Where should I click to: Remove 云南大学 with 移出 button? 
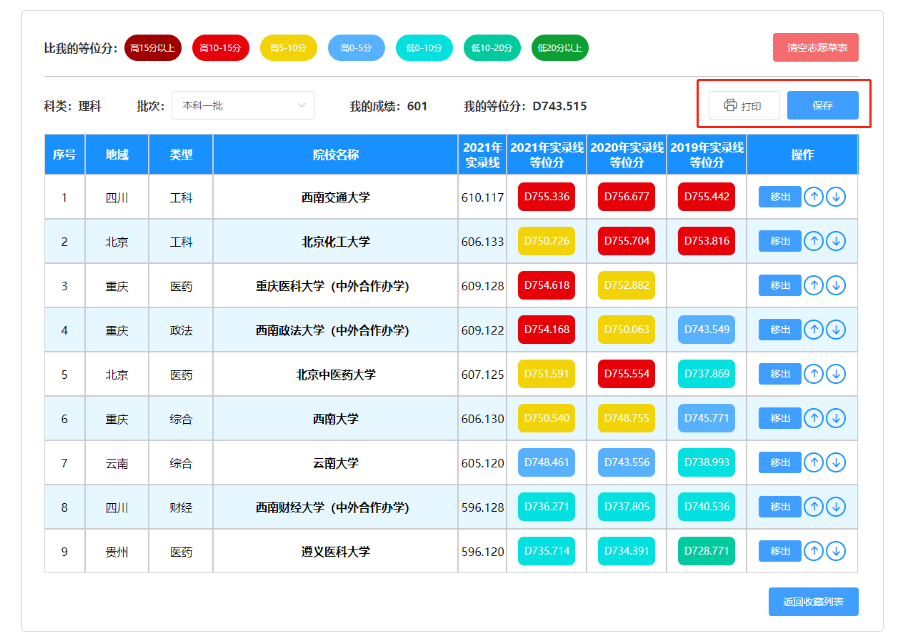(780, 462)
